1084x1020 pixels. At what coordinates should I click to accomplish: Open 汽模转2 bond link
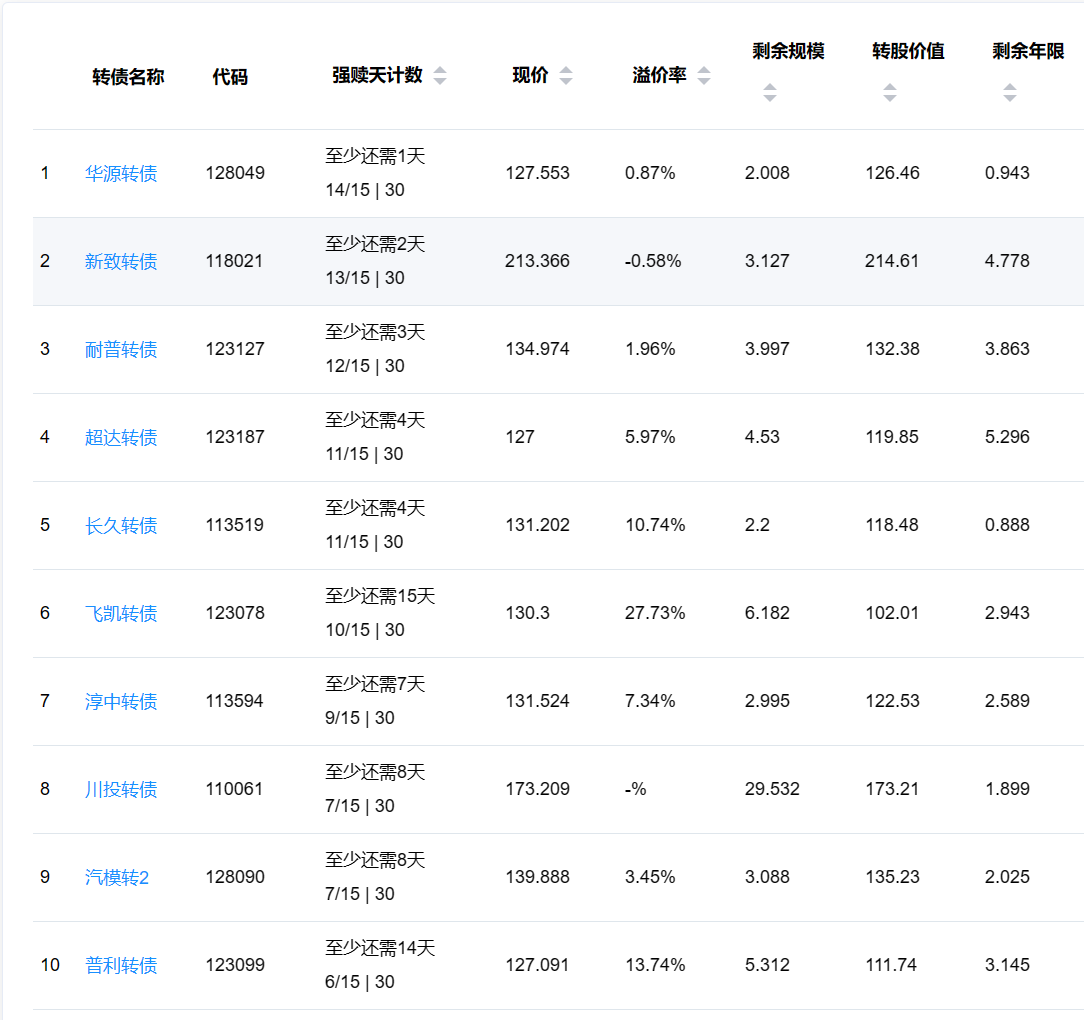(117, 878)
